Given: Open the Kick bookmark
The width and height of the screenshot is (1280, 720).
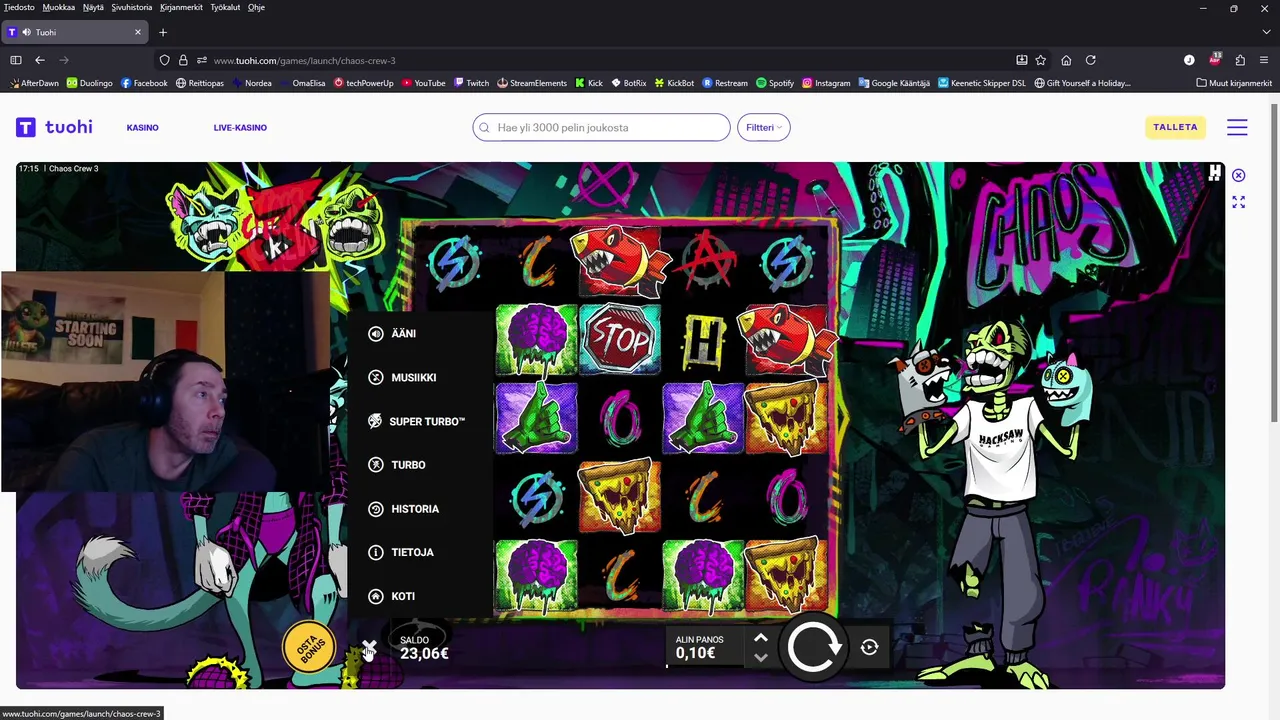Looking at the screenshot, I should [589, 83].
